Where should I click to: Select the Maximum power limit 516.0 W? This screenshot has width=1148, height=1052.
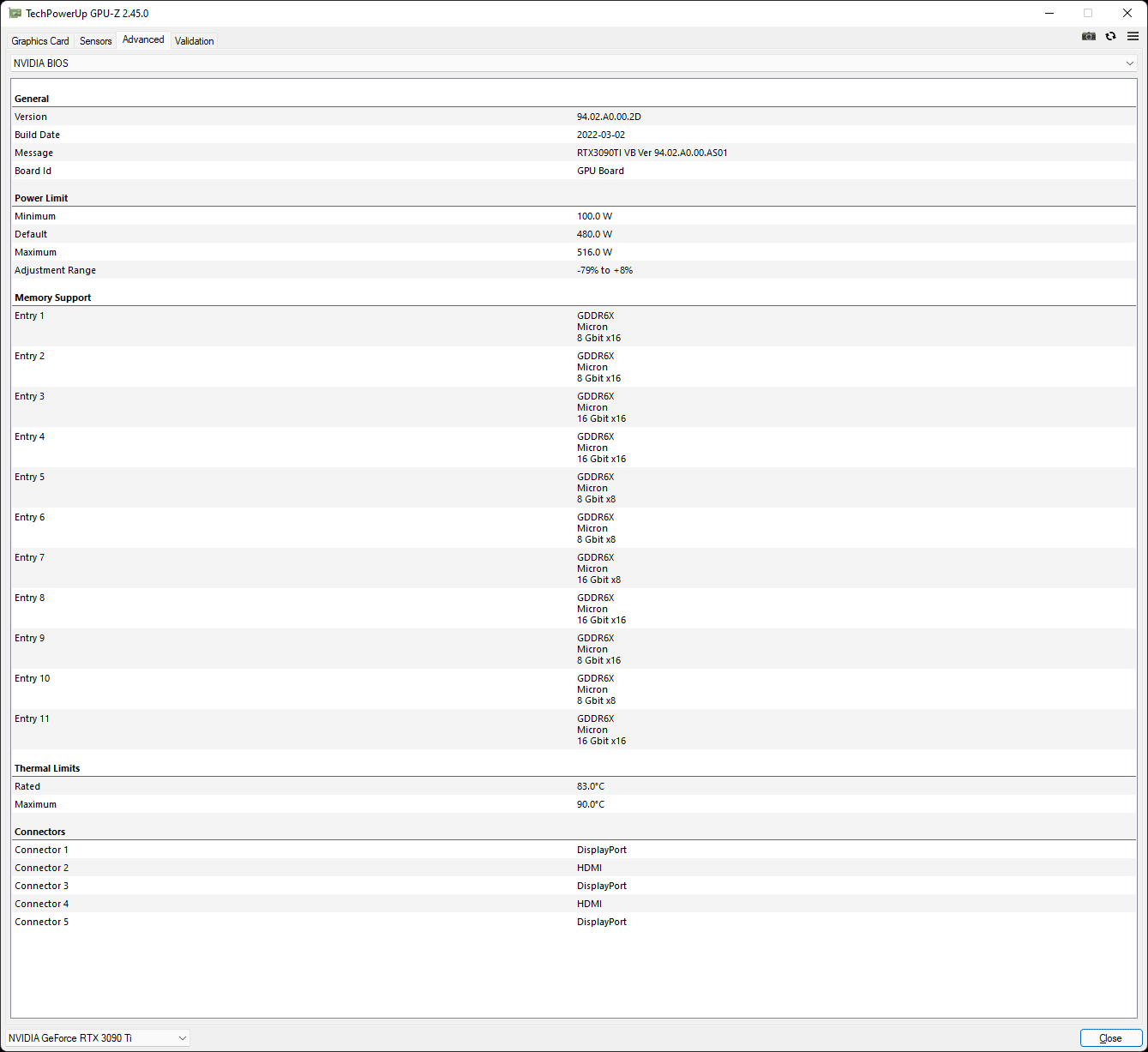click(594, 252)
